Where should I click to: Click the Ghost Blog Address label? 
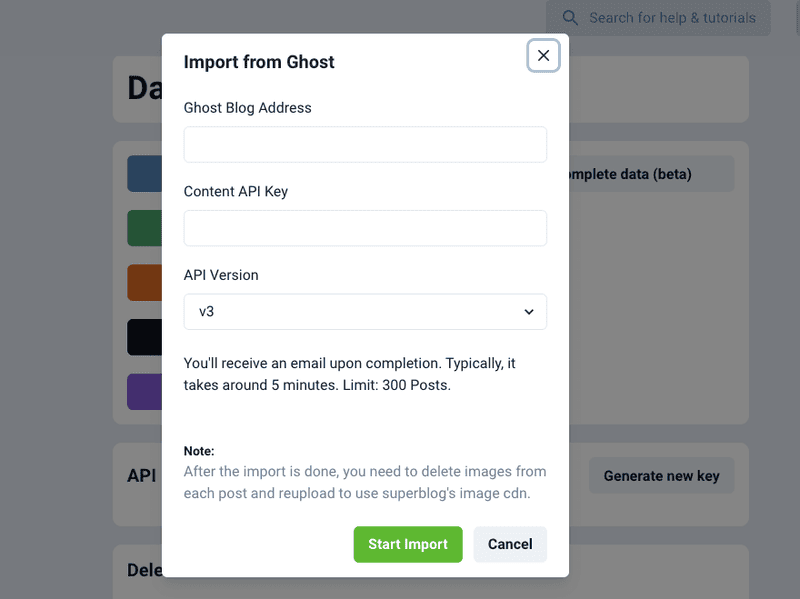pyautogui.click(x=247, y=108)
